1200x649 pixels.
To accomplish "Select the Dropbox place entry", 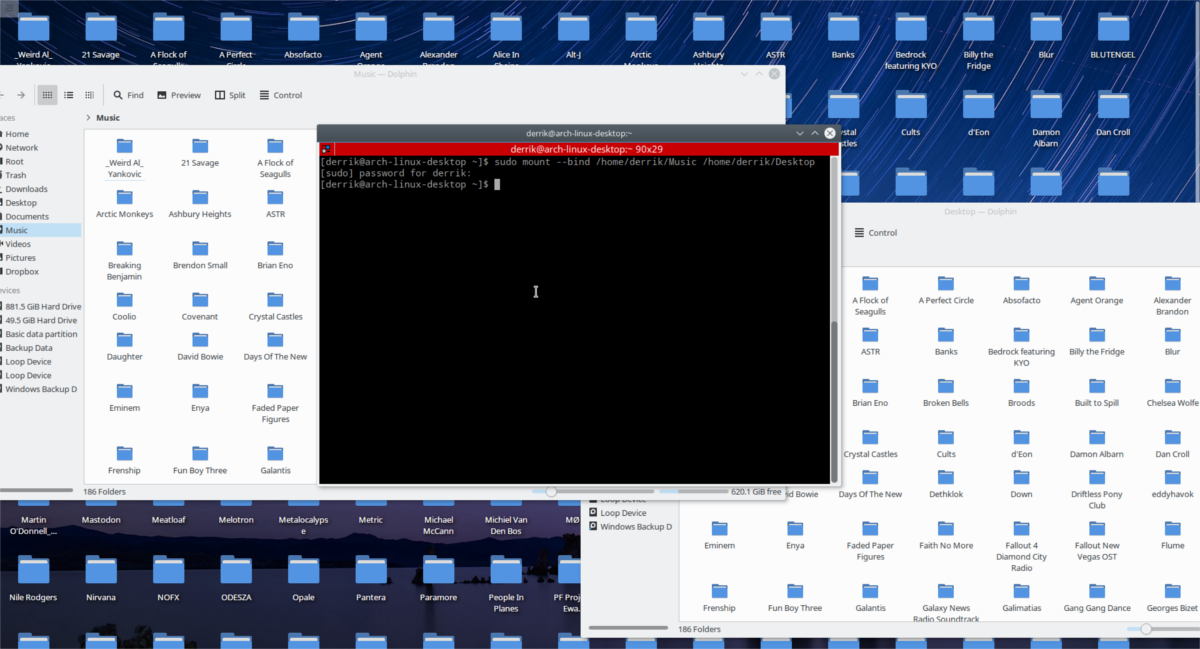I will 22,271.
